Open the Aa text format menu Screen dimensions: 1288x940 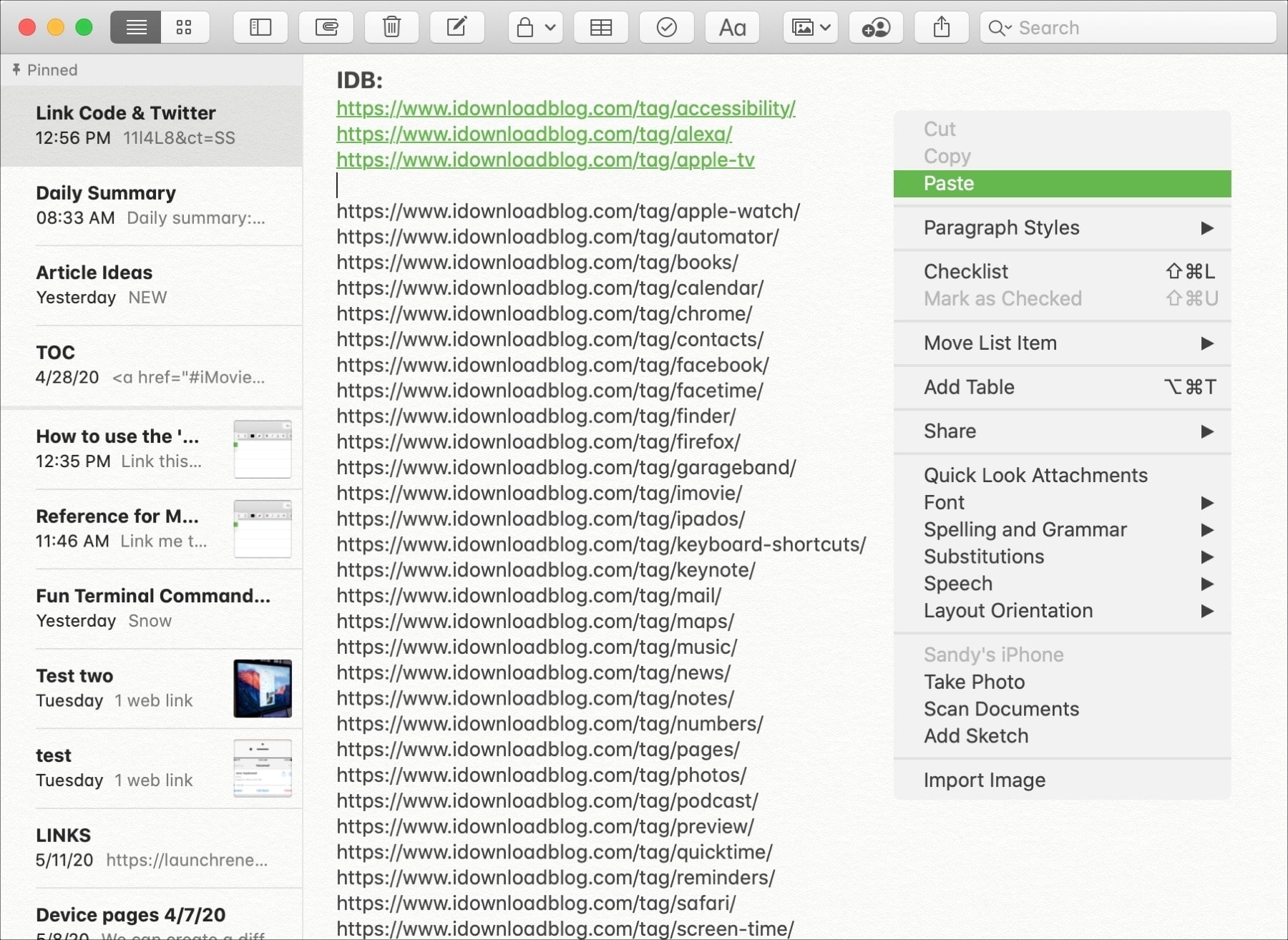[x=732, y=28]
